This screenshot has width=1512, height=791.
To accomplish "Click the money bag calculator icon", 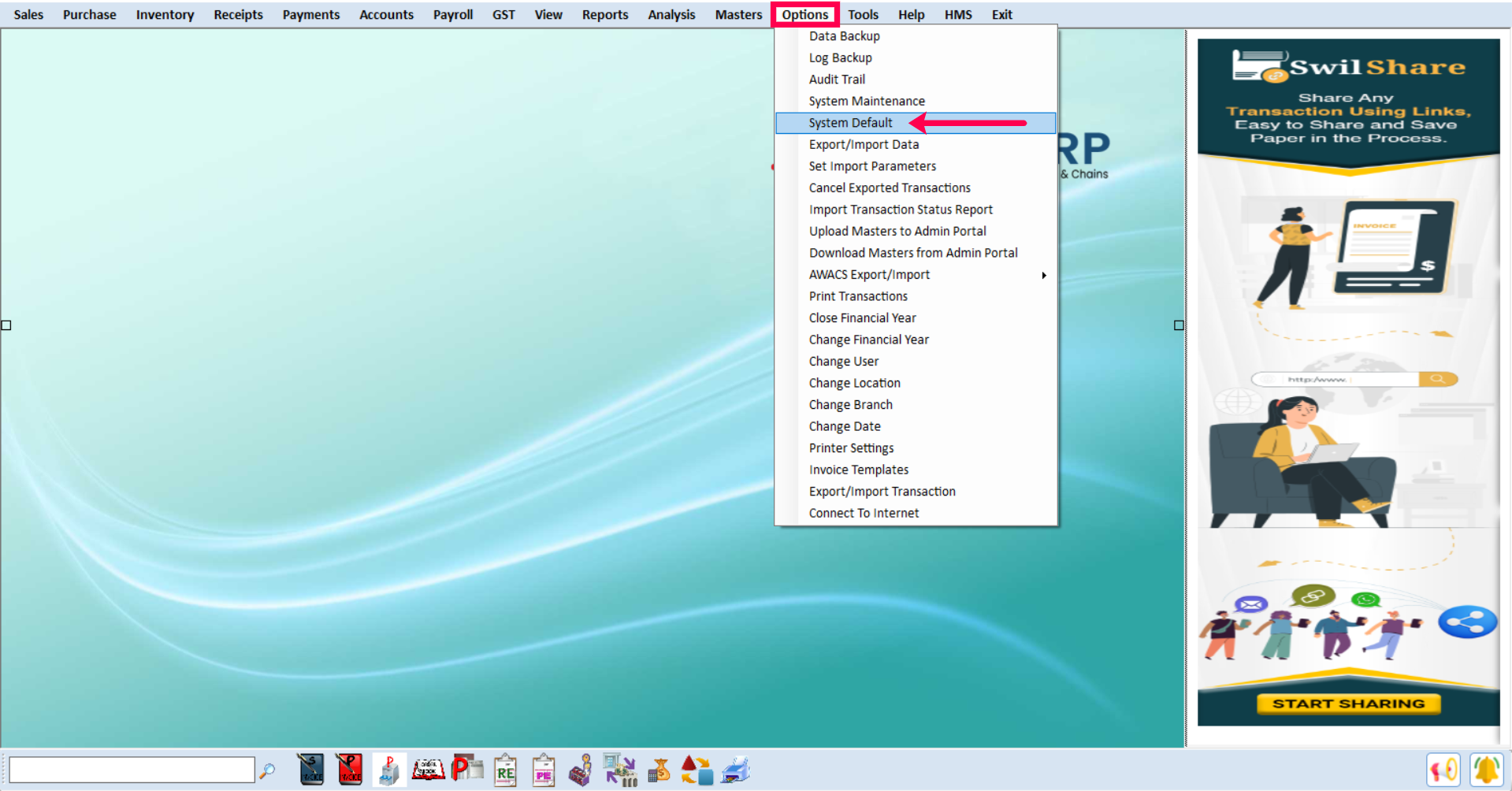I will click(659, 770).
